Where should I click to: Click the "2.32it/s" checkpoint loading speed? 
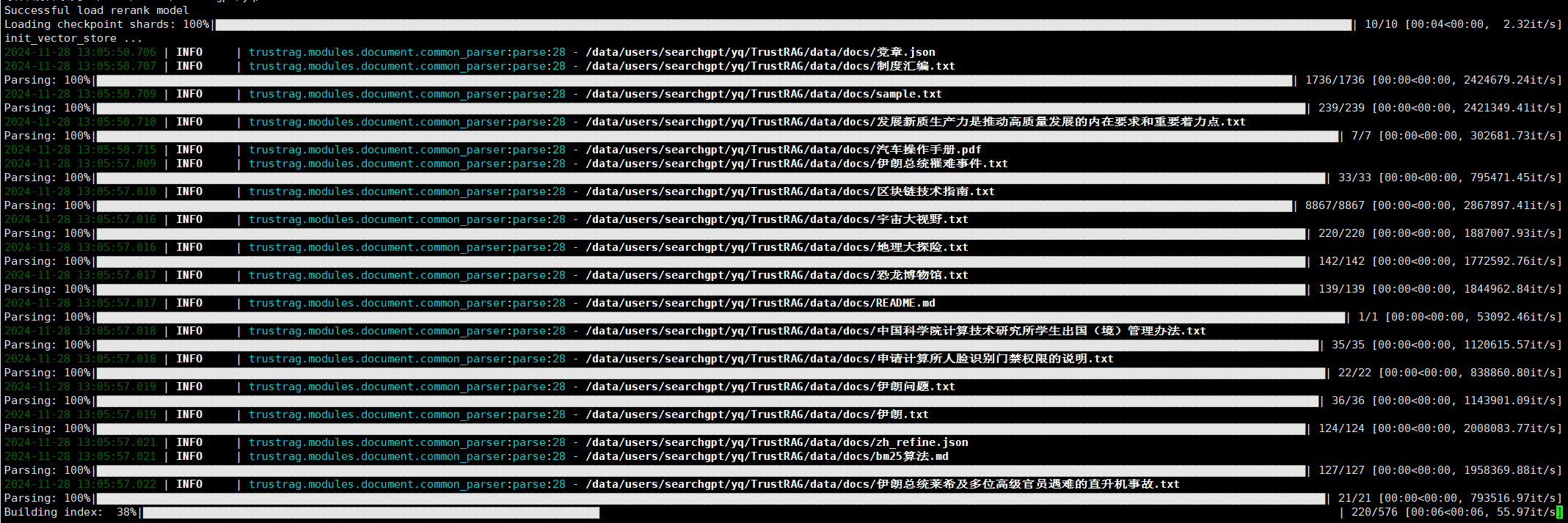tap(1529, 24)
